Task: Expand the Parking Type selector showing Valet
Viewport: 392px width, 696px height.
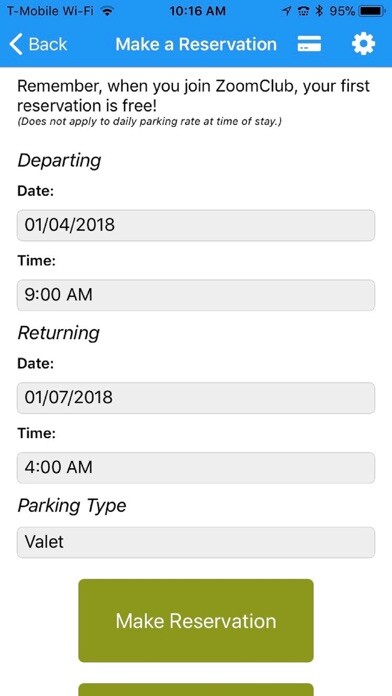Action: tap(196, 542)
